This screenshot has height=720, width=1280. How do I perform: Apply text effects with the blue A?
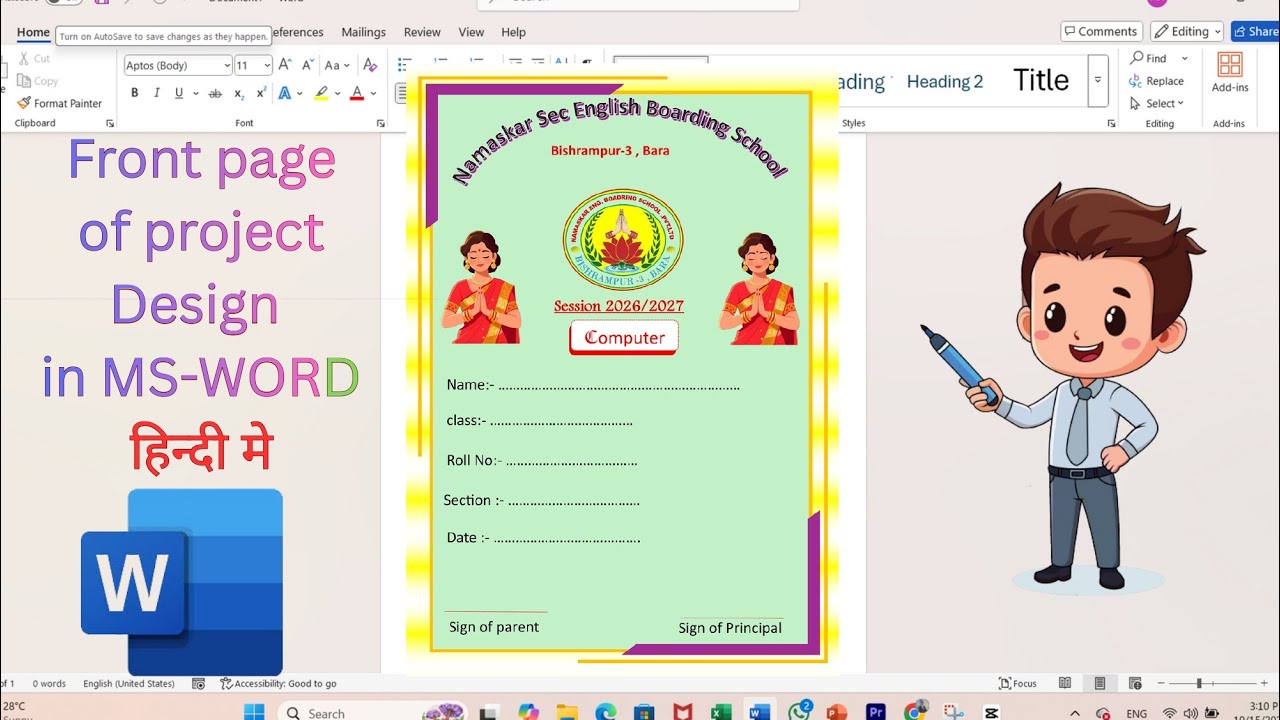[x=285, y=93]
